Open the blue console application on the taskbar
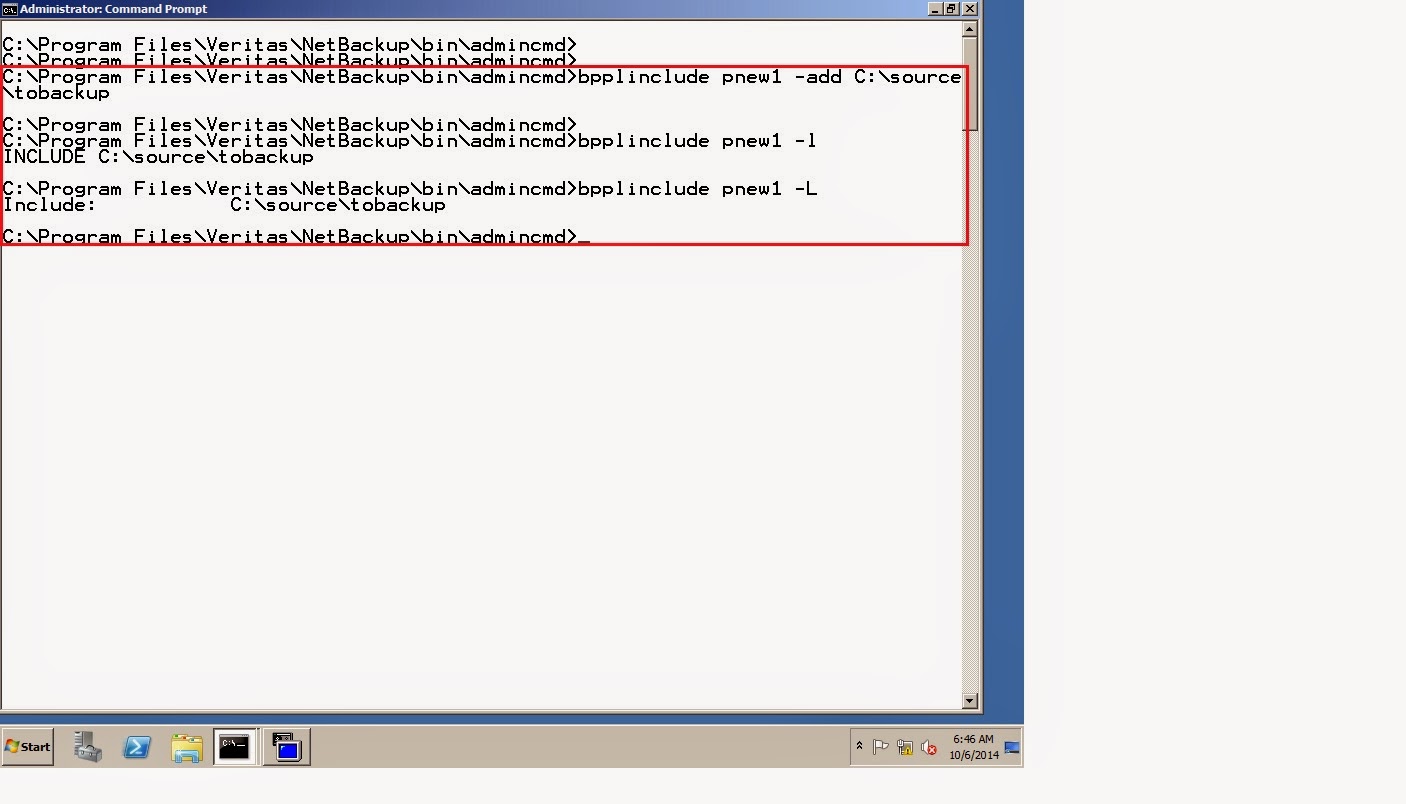 [286, 746]
